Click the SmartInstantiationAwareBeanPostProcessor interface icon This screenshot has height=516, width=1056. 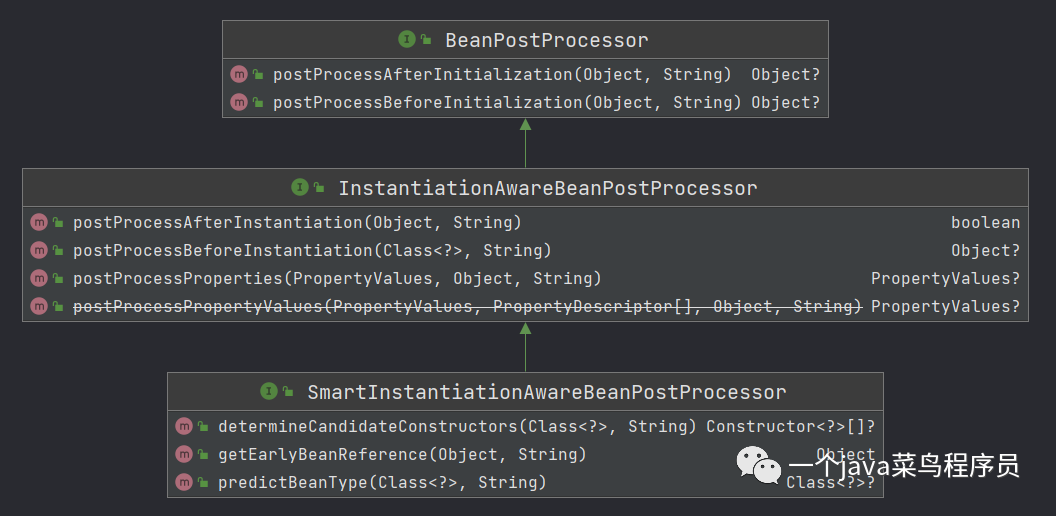point(269,391)
